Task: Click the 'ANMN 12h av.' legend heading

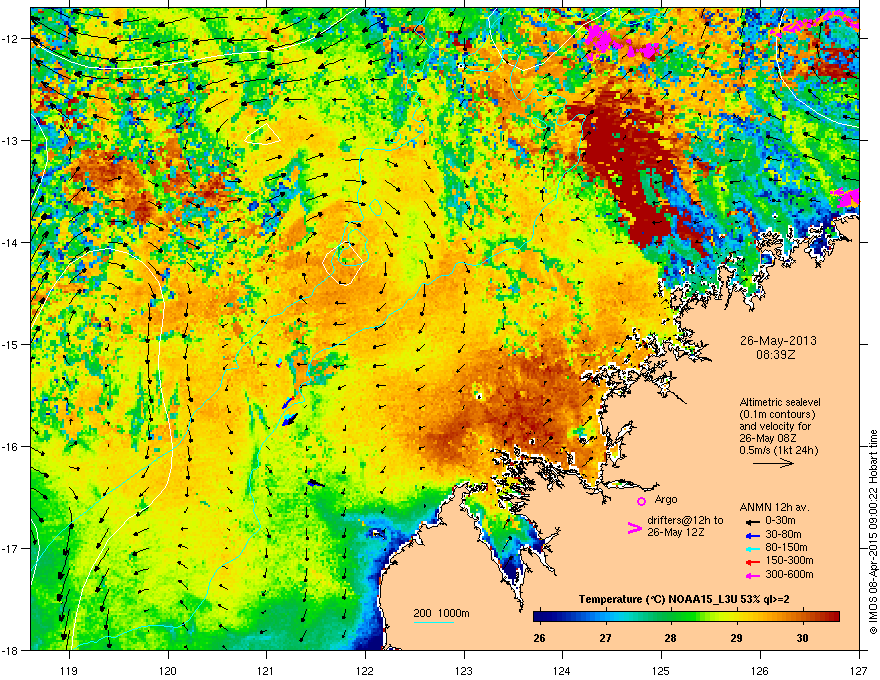Action: click(x=774, y=507)
